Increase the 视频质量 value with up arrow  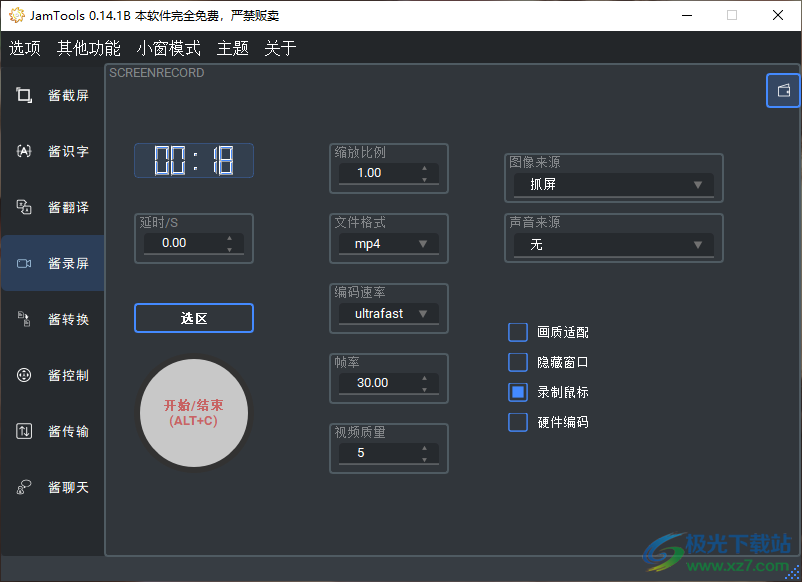click(x=424, y=448)
